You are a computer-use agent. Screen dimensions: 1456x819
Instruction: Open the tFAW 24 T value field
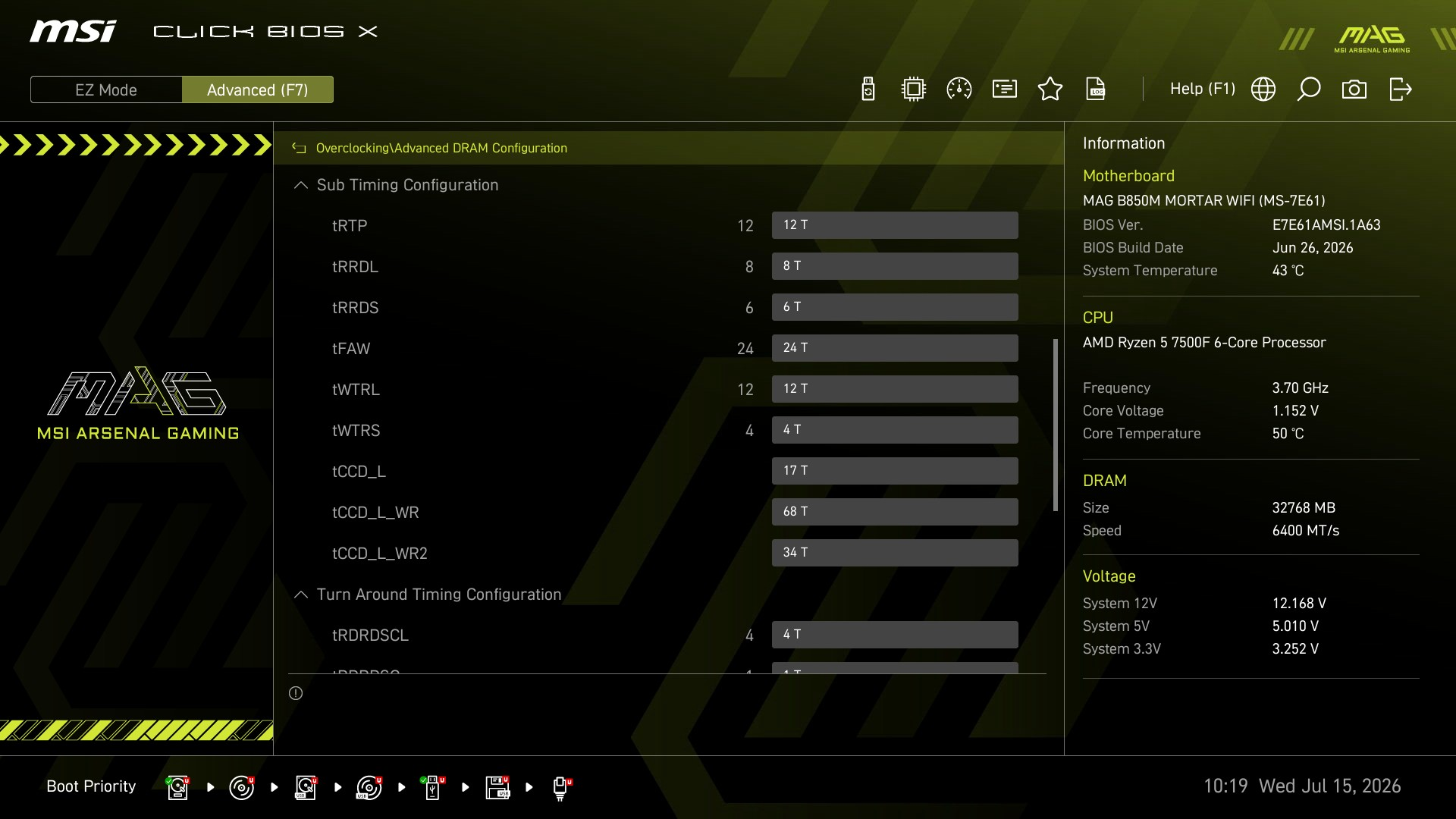point(895,348)
